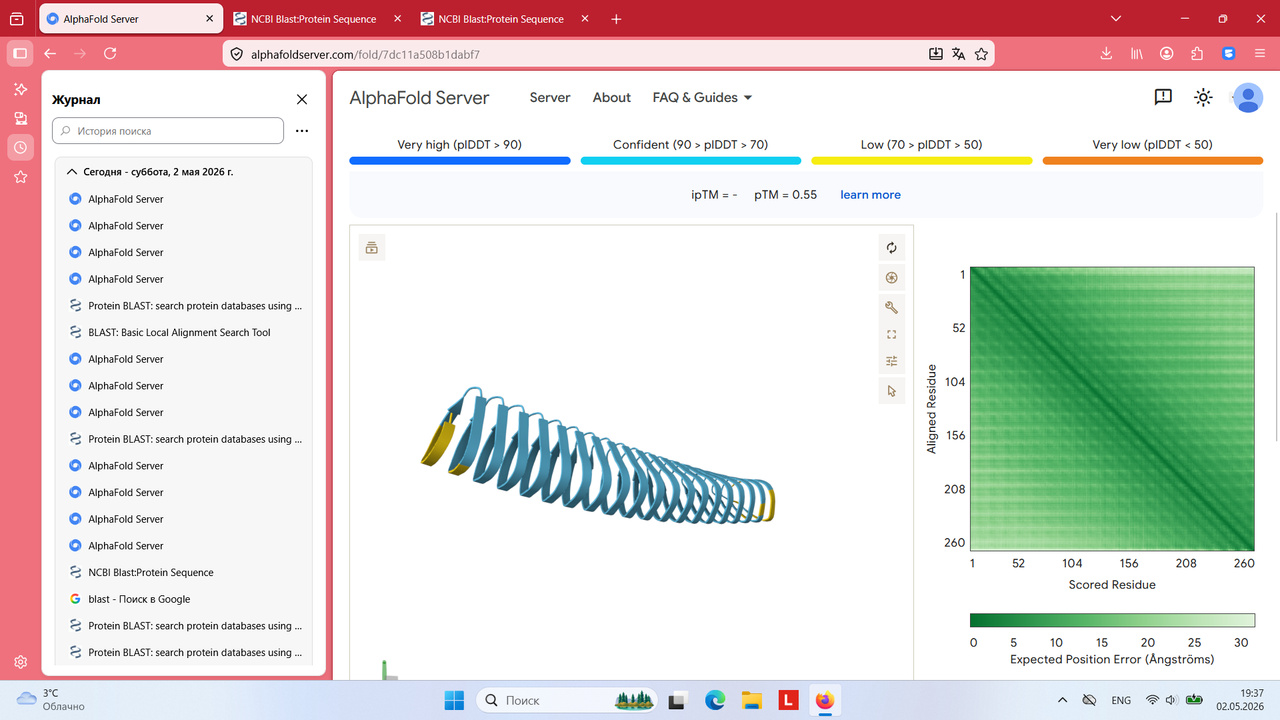This screenshot has height=720, width=1280.
Task: Open the tab overview icon at window corner
Action: [x=16, y=19]
